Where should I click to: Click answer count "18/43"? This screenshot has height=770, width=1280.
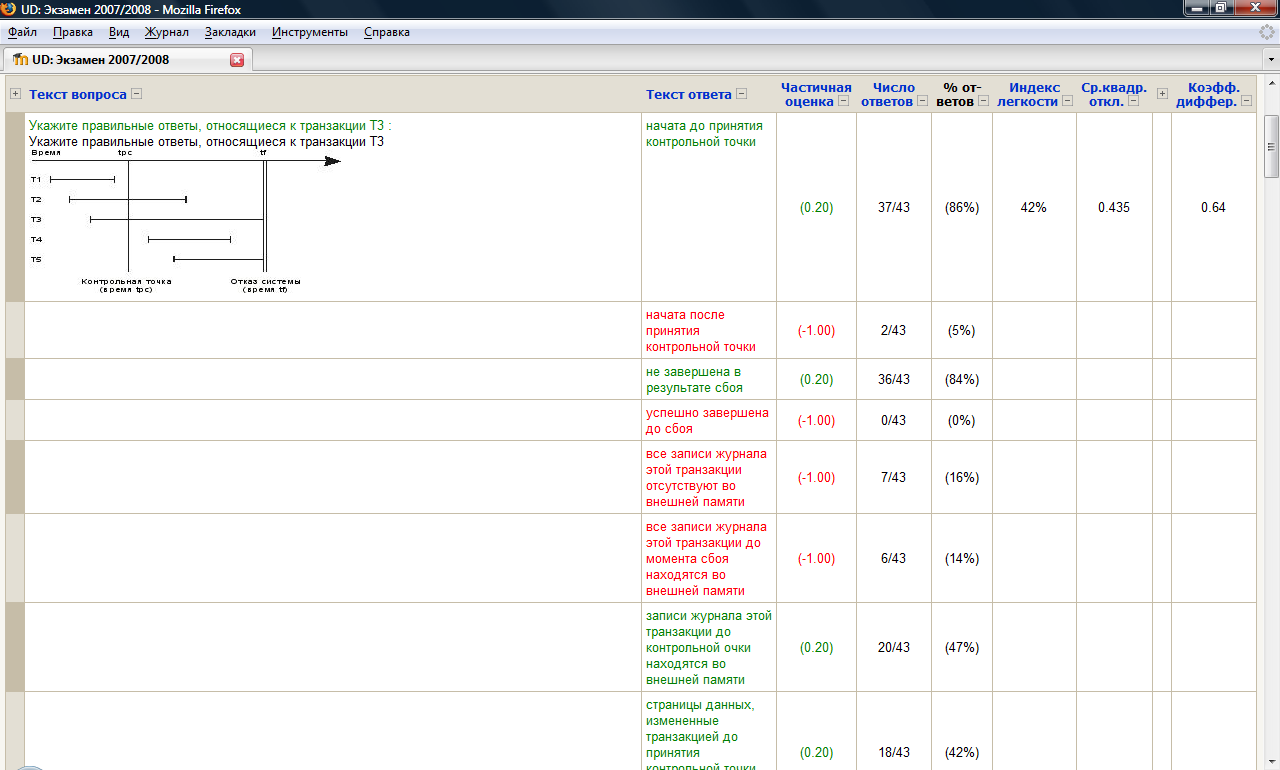pyautogui.click(x=894, y=753)
